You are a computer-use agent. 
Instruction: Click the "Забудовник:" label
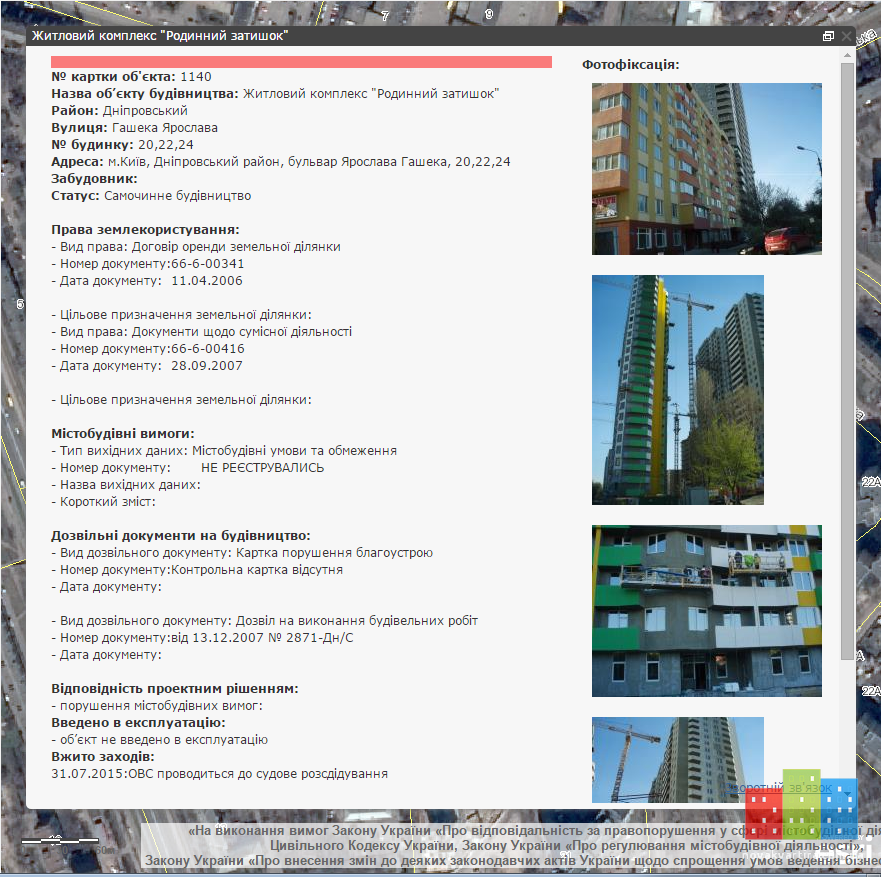(94, 179)
